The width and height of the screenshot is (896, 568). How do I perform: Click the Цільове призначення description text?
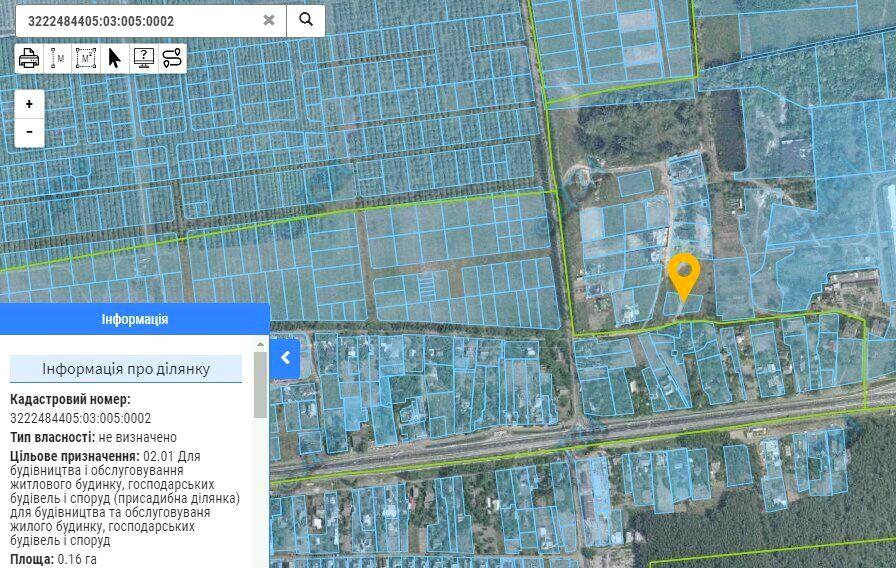[x=125, y=498]
